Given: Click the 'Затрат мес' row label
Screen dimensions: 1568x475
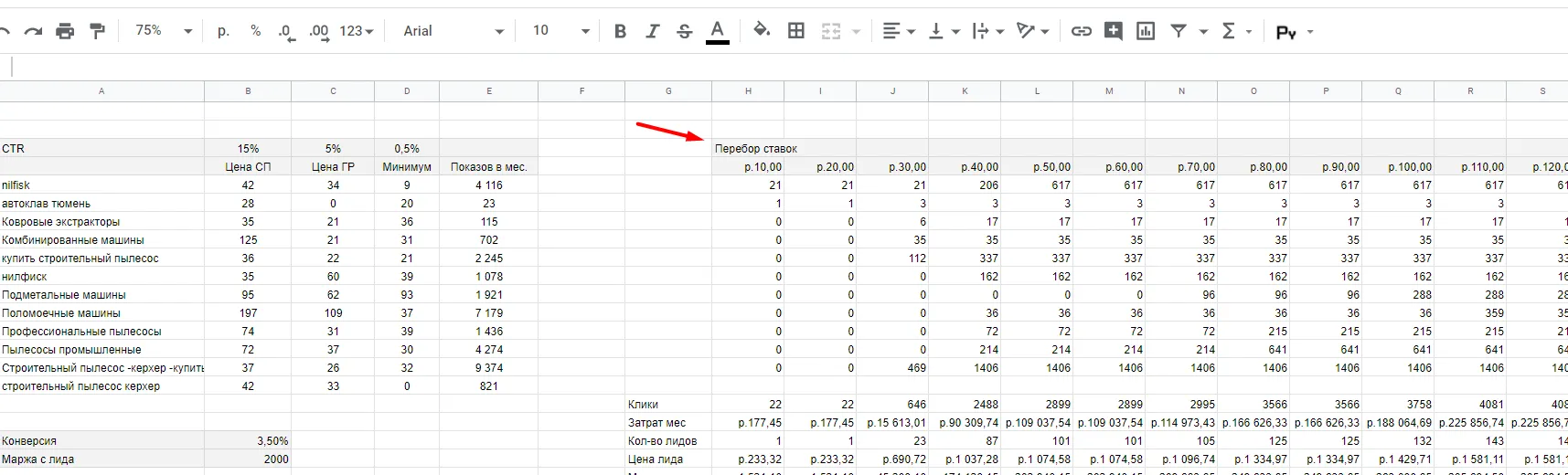Looking at the screenshot, I should pos(668,422).
